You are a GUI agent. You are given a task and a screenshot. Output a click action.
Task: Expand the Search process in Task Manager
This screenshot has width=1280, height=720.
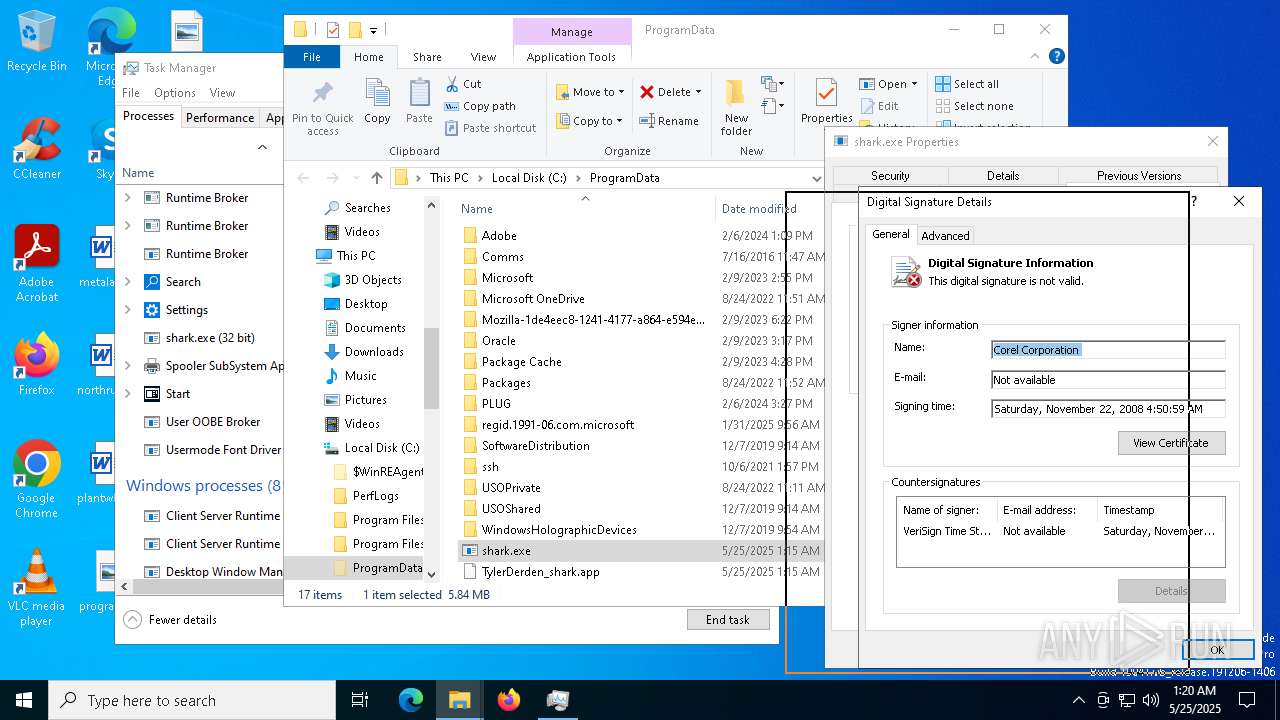tap(128, 282)
